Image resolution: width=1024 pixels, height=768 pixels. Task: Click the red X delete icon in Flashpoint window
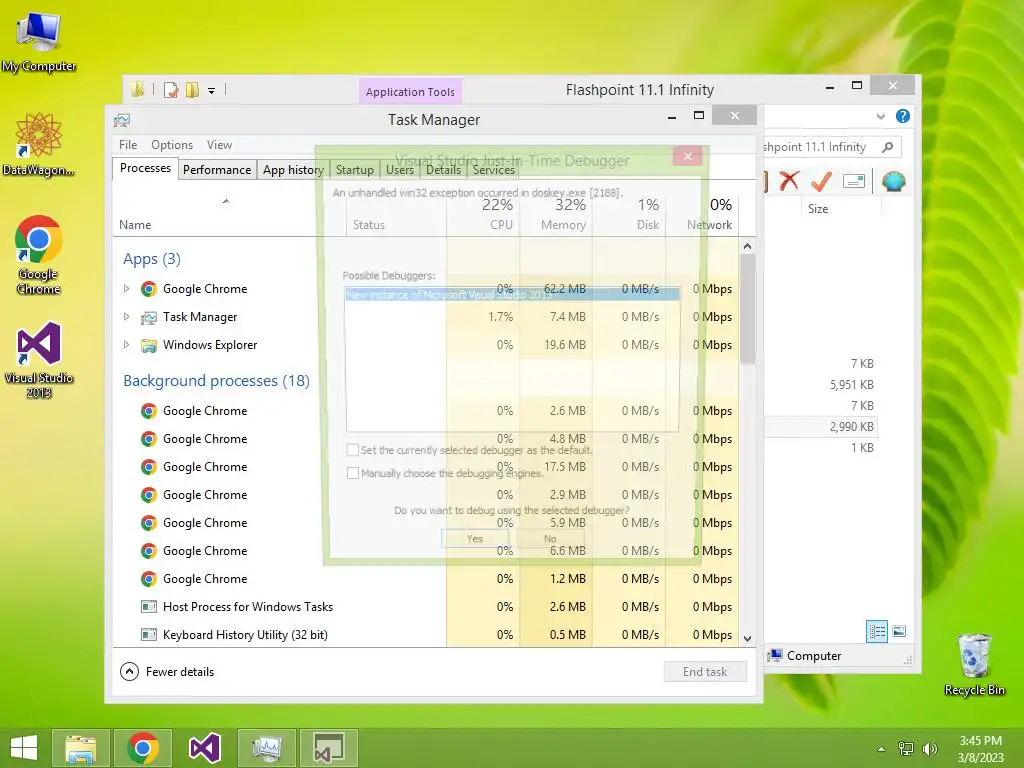coord(789,180)
